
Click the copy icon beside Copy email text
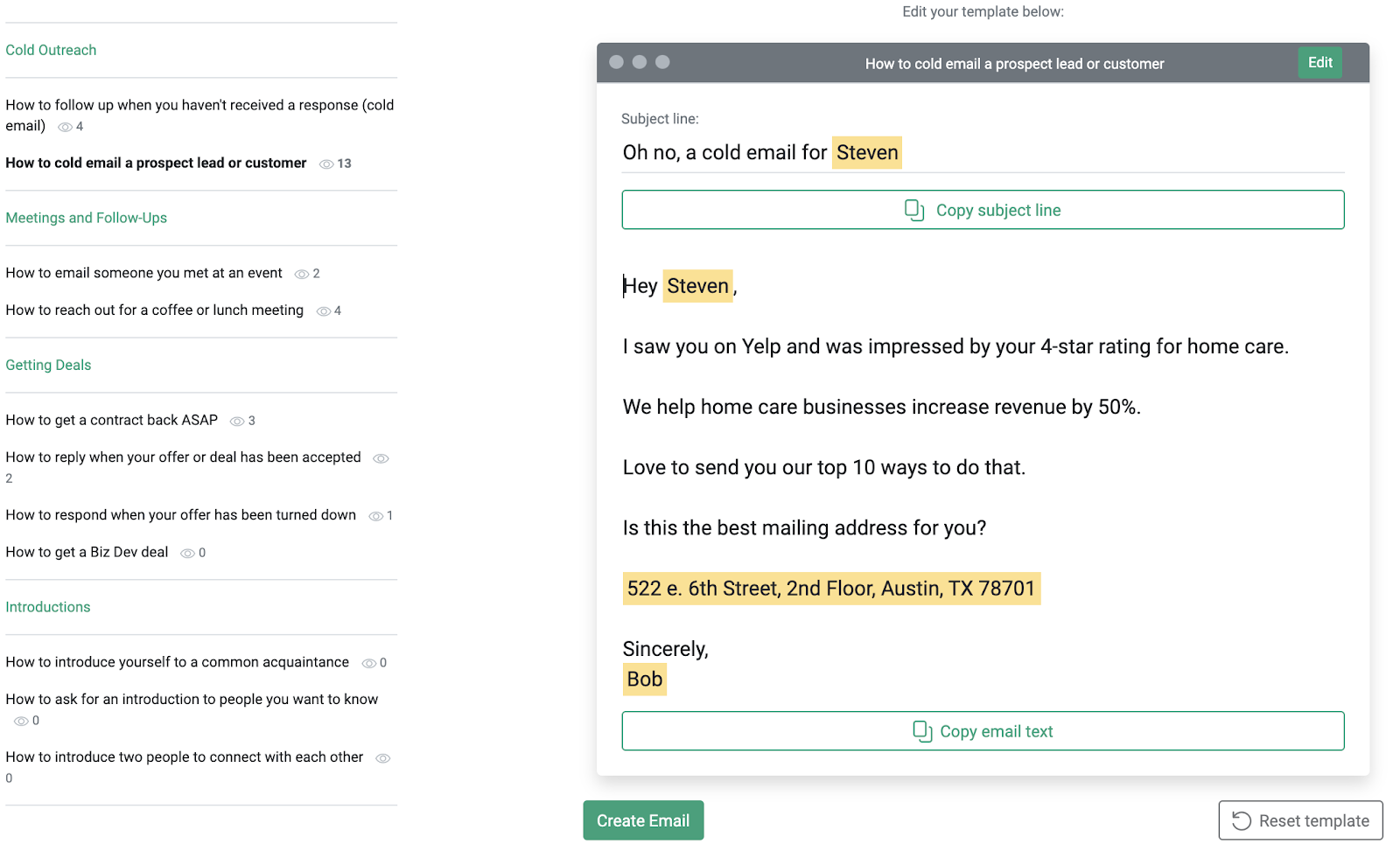921,731
